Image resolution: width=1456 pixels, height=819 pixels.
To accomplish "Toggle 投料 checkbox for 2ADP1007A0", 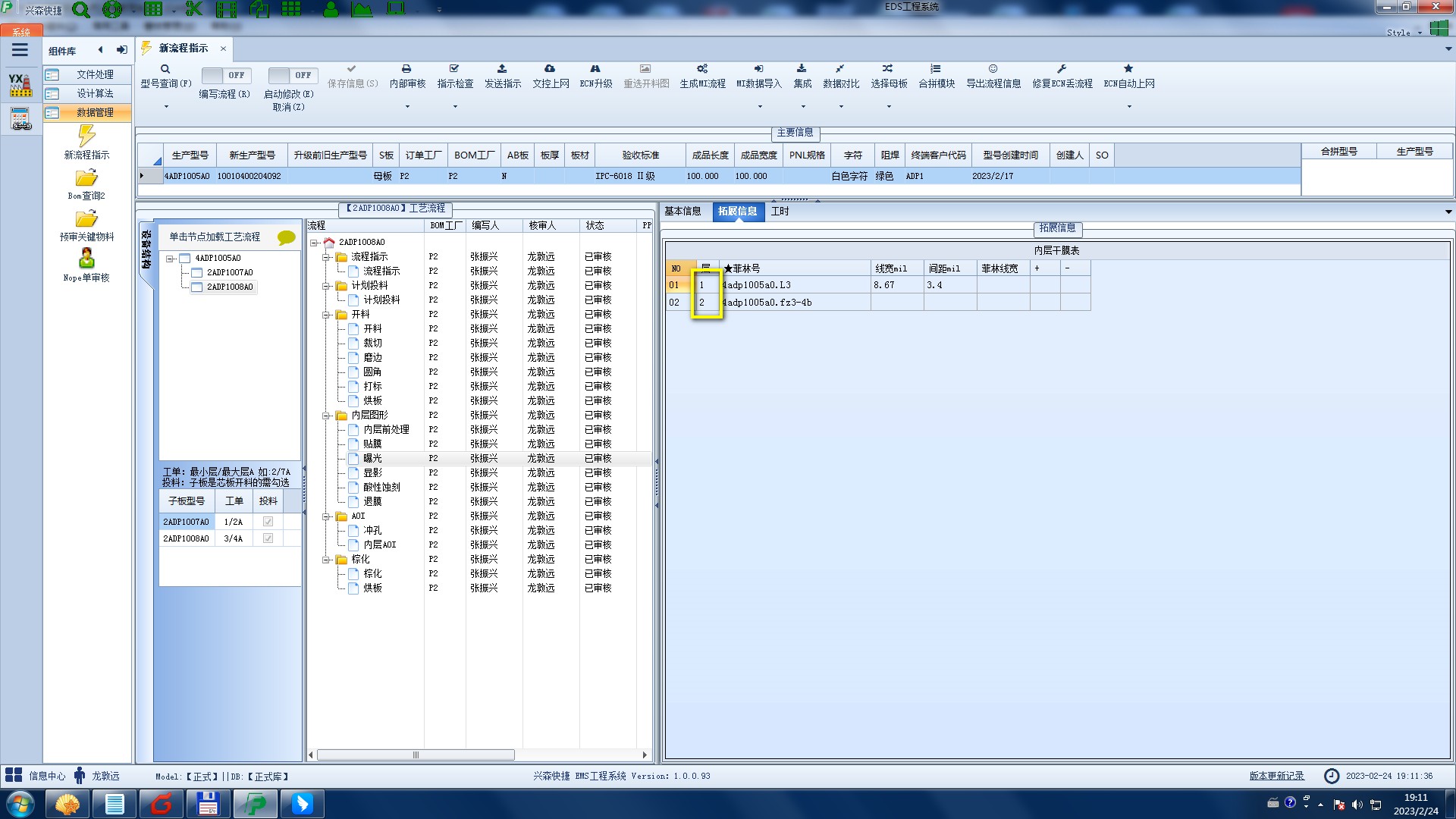I will pyautogui.click(x=268, y=522).
